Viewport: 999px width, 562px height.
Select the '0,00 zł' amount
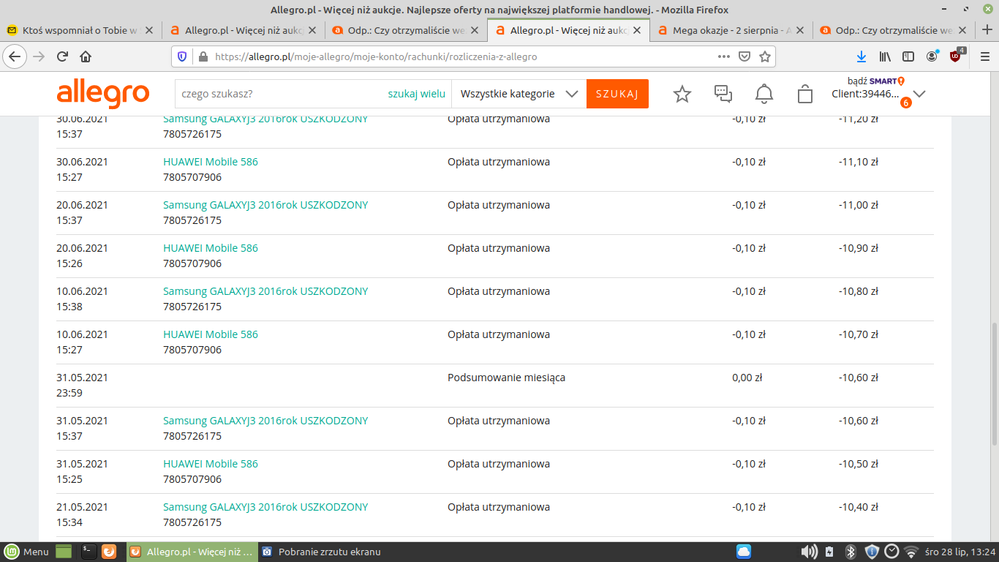[747, 378]
